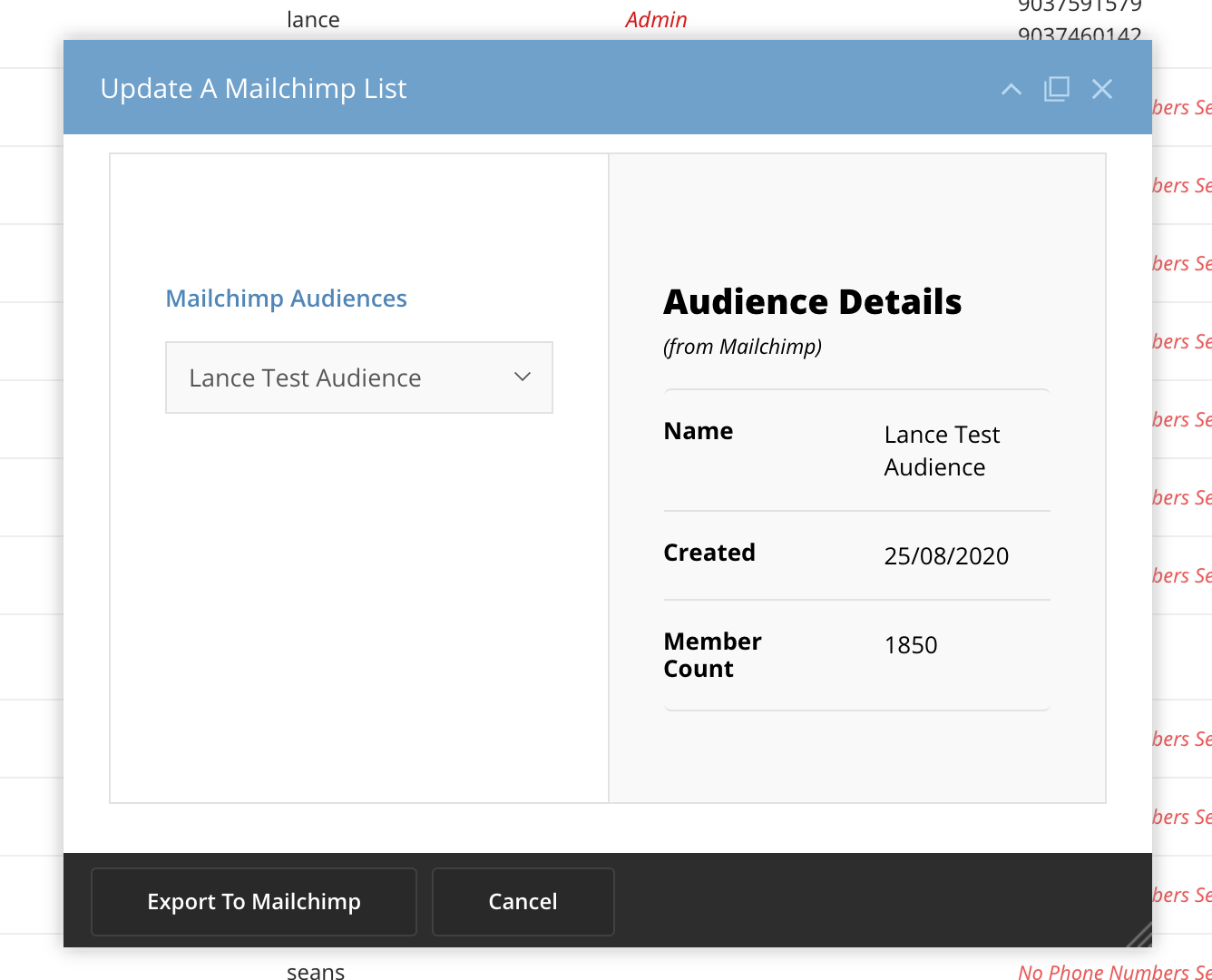Click the Admin text in background table
The width and height of the screenshot is (1212, 980).
coord(656,20)
